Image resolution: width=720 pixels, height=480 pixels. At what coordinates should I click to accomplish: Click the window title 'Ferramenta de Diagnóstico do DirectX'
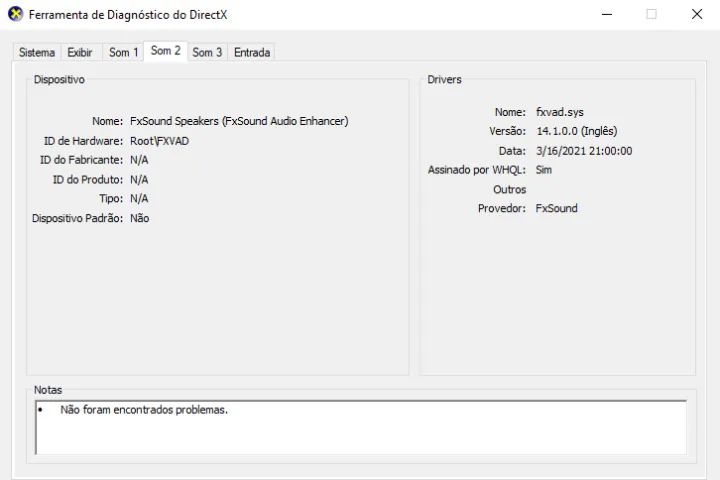[128, 15]
